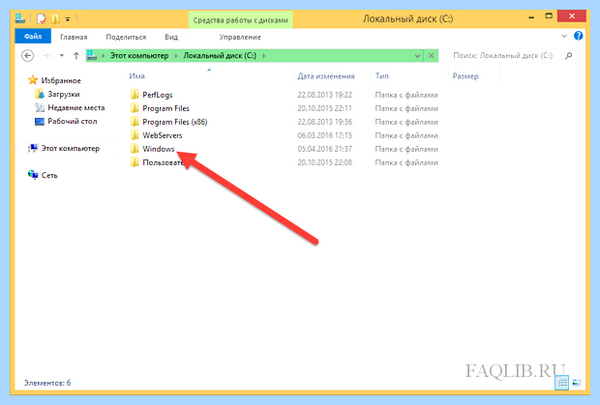This screenshot has height=405, width=600.
Task: Open Загрузки in the navigation pane
Action: tap(64, 94)
